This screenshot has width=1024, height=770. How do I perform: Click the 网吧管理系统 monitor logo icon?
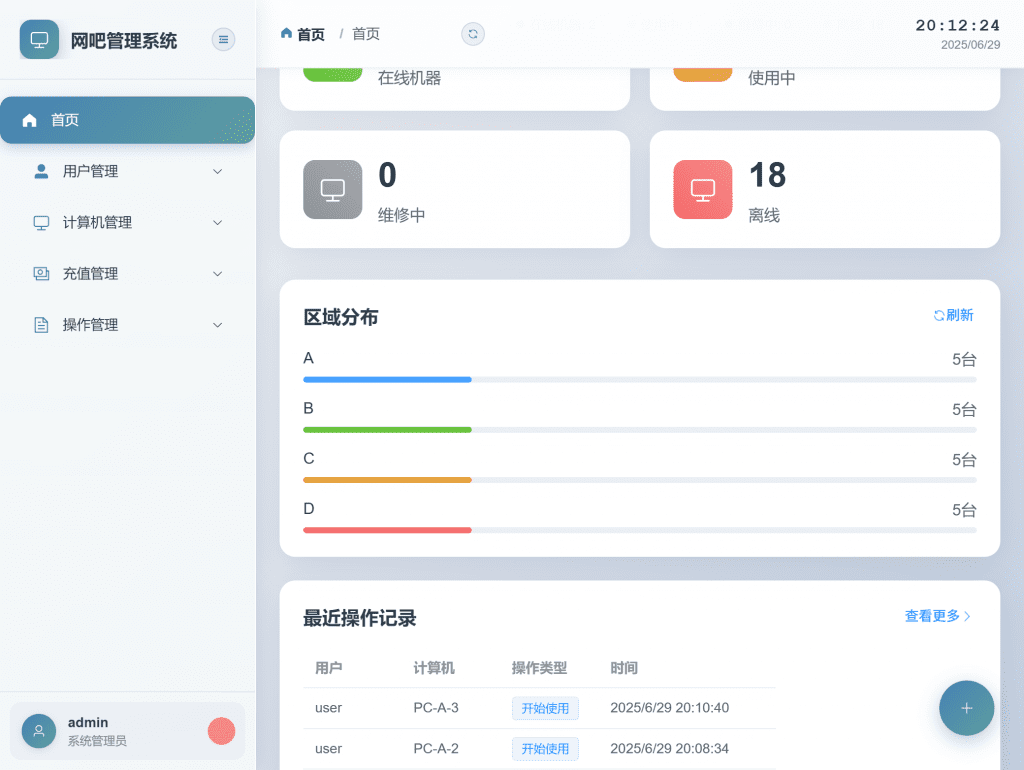[39, 40]
